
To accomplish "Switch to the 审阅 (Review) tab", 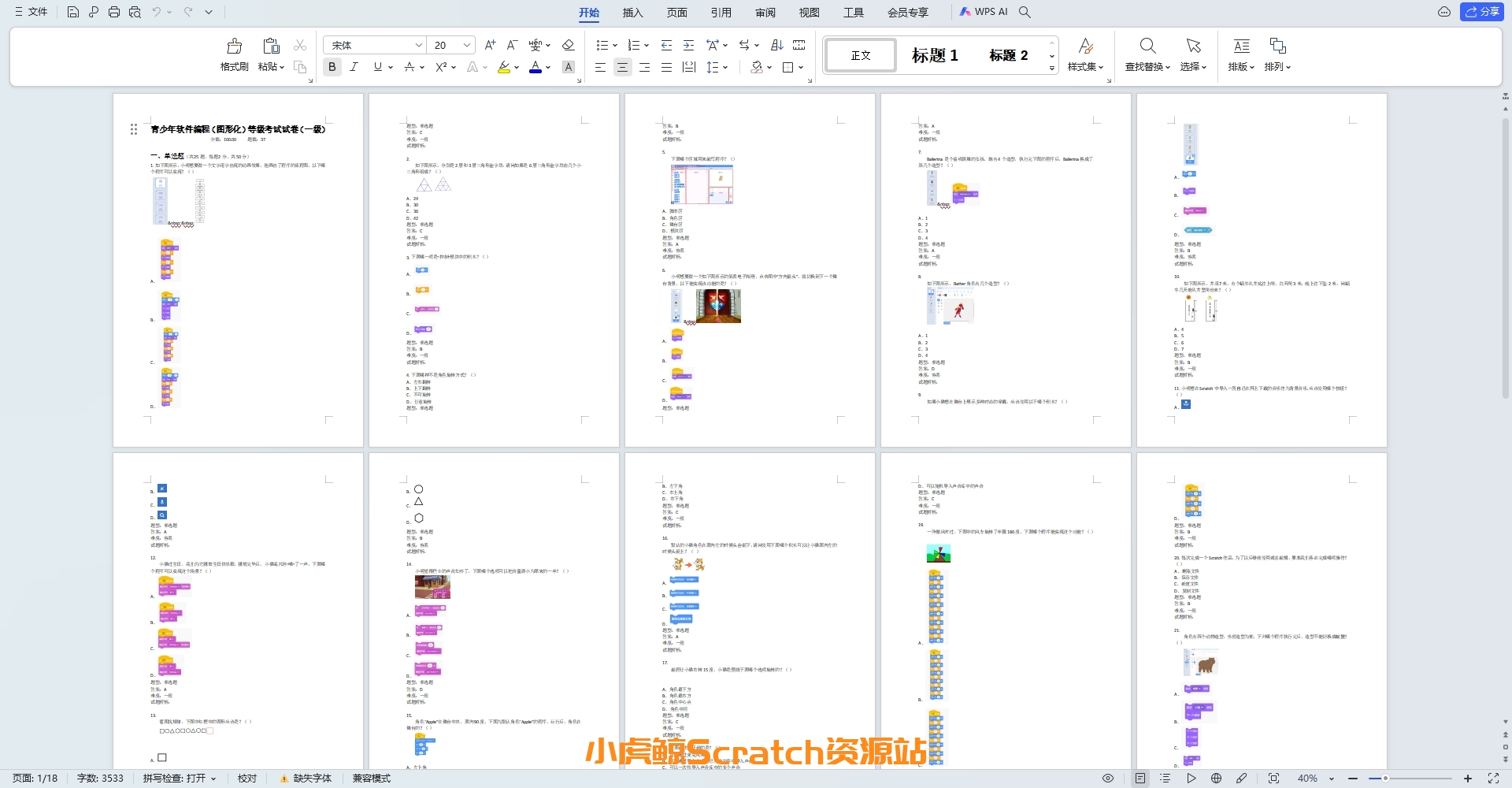I will coord(765,13).
